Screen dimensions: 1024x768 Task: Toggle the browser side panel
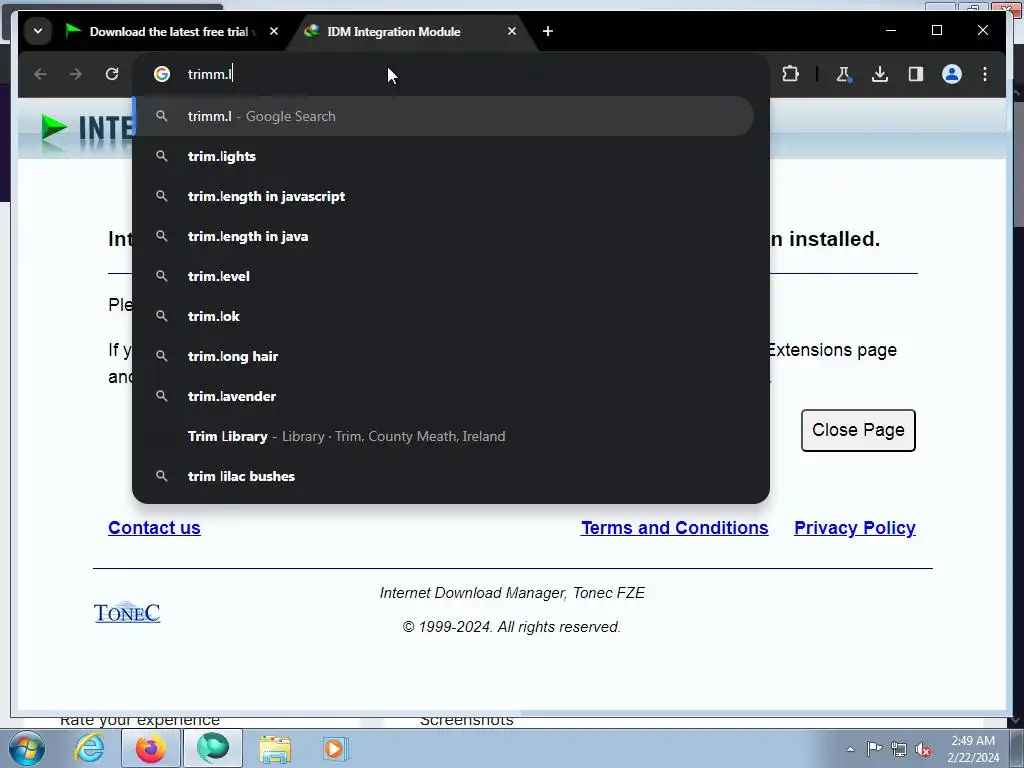tap(916, 74)
